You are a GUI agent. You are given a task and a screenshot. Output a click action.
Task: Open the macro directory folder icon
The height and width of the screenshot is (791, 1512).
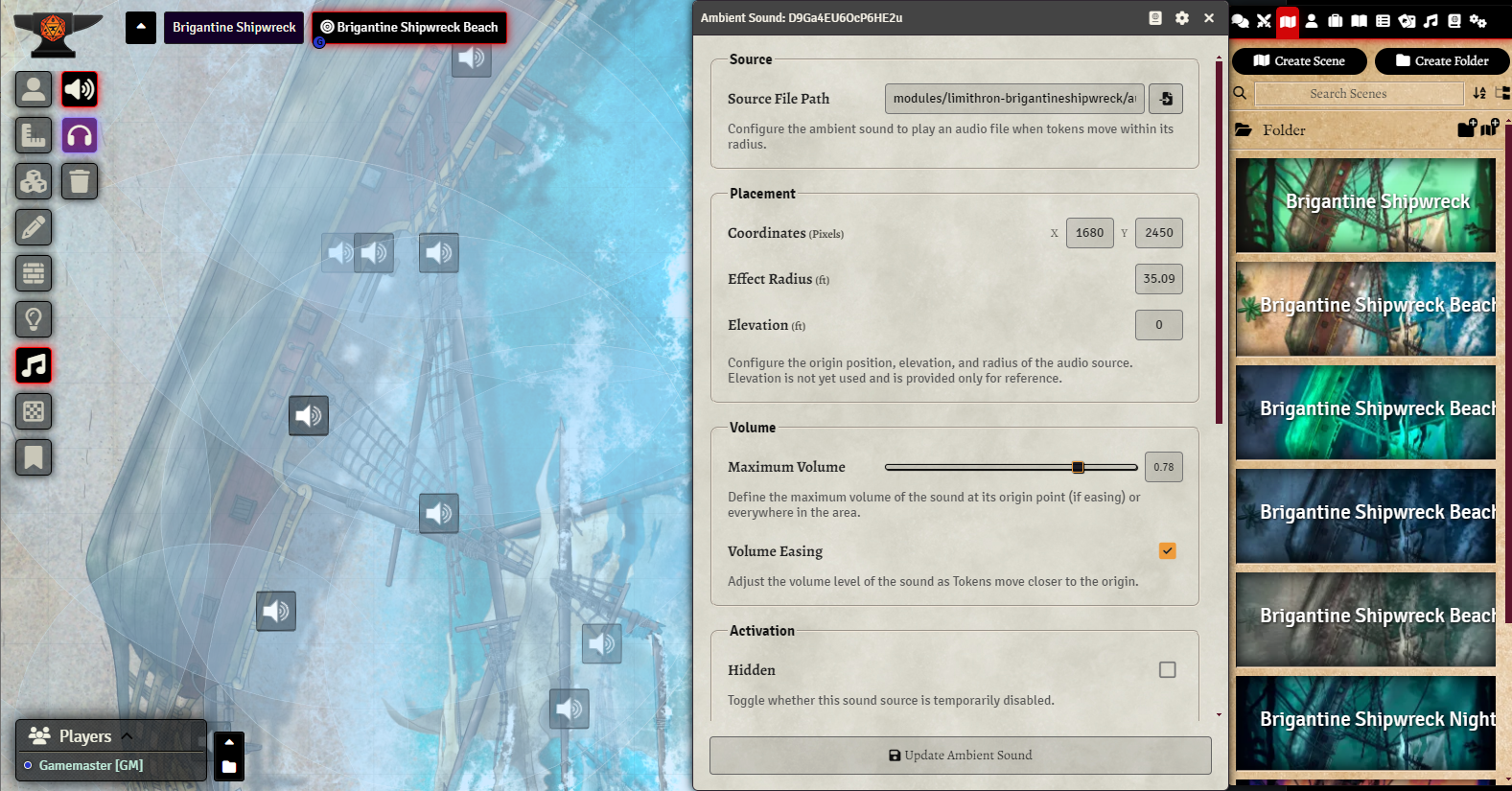(x=229, y=766)
